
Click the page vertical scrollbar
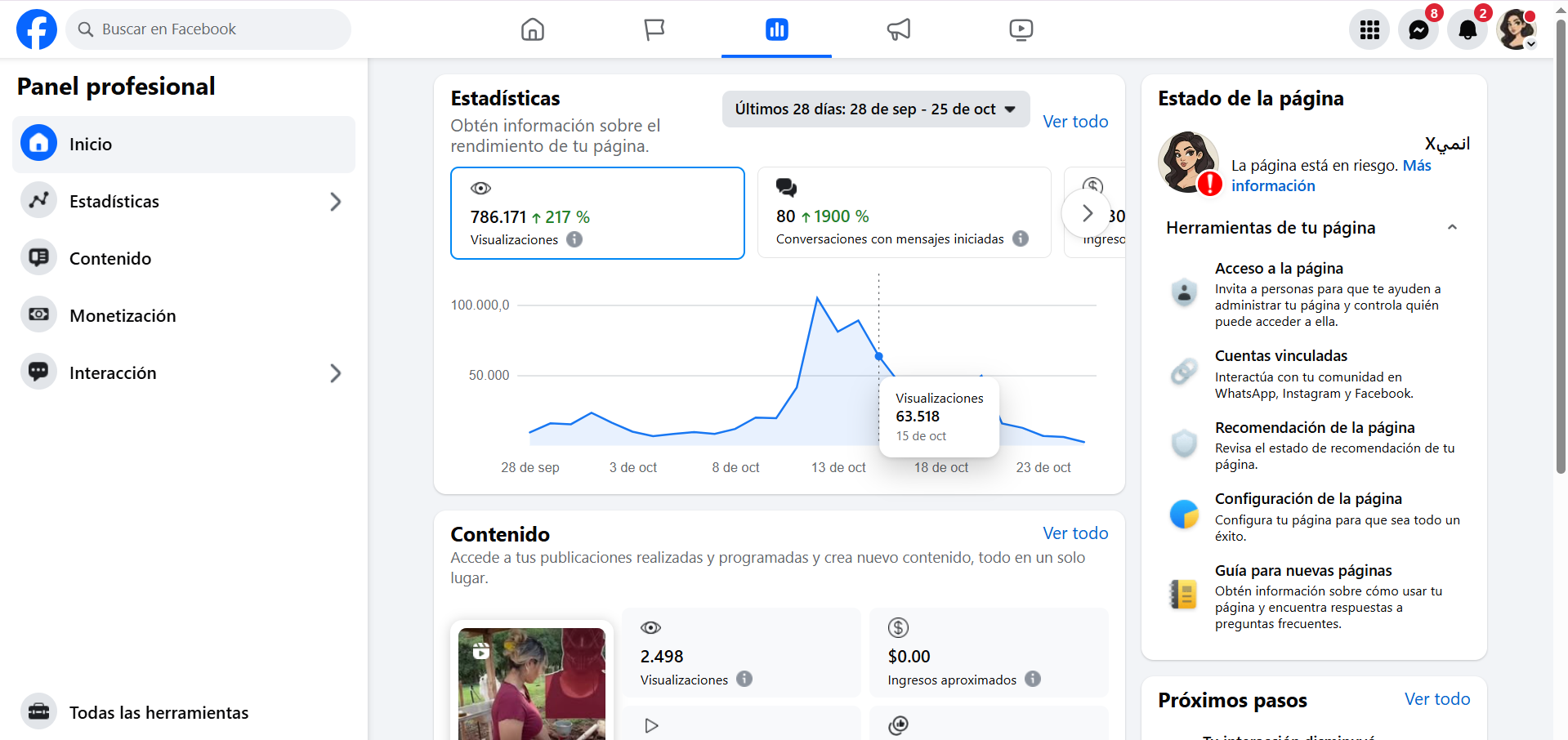(x=1561, y=245)
